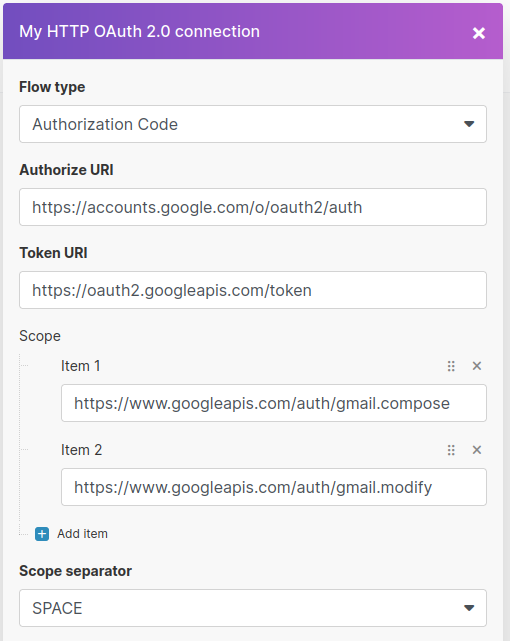The width and height of the screenshot is (510, 641).
Task: Select the Item 1 label
Action: [x=81, y=366]
